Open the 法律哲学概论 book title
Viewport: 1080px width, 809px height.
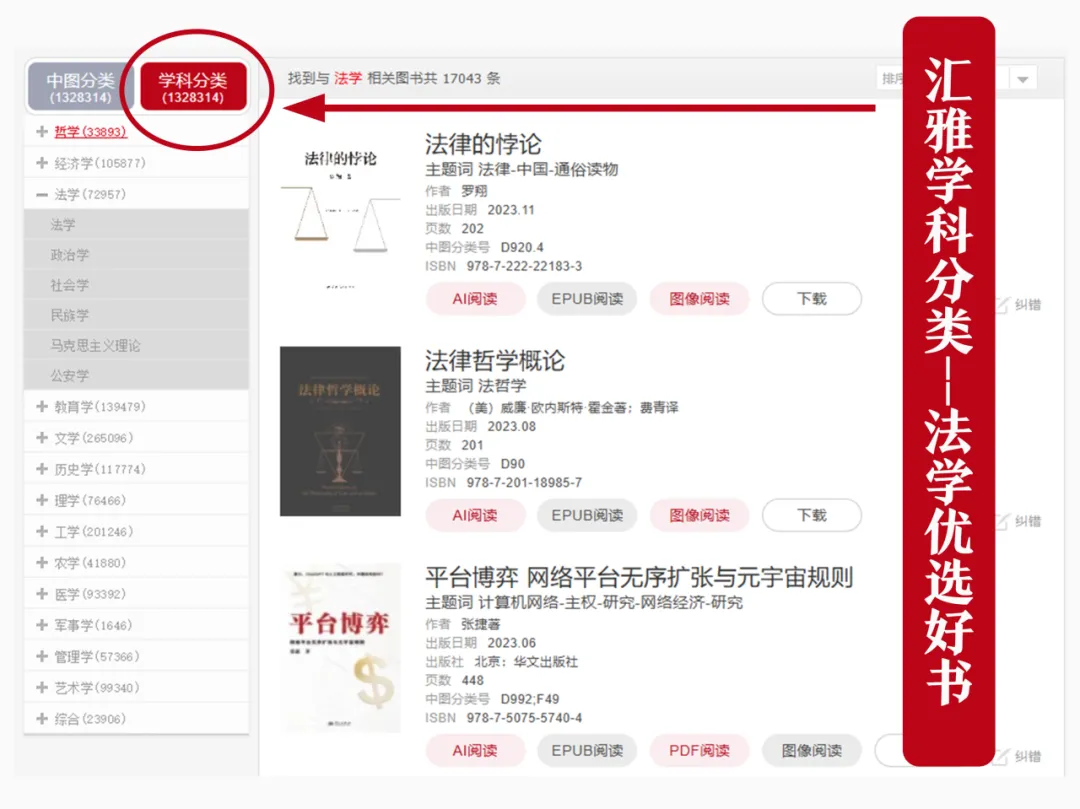click(x=495, y=361)
